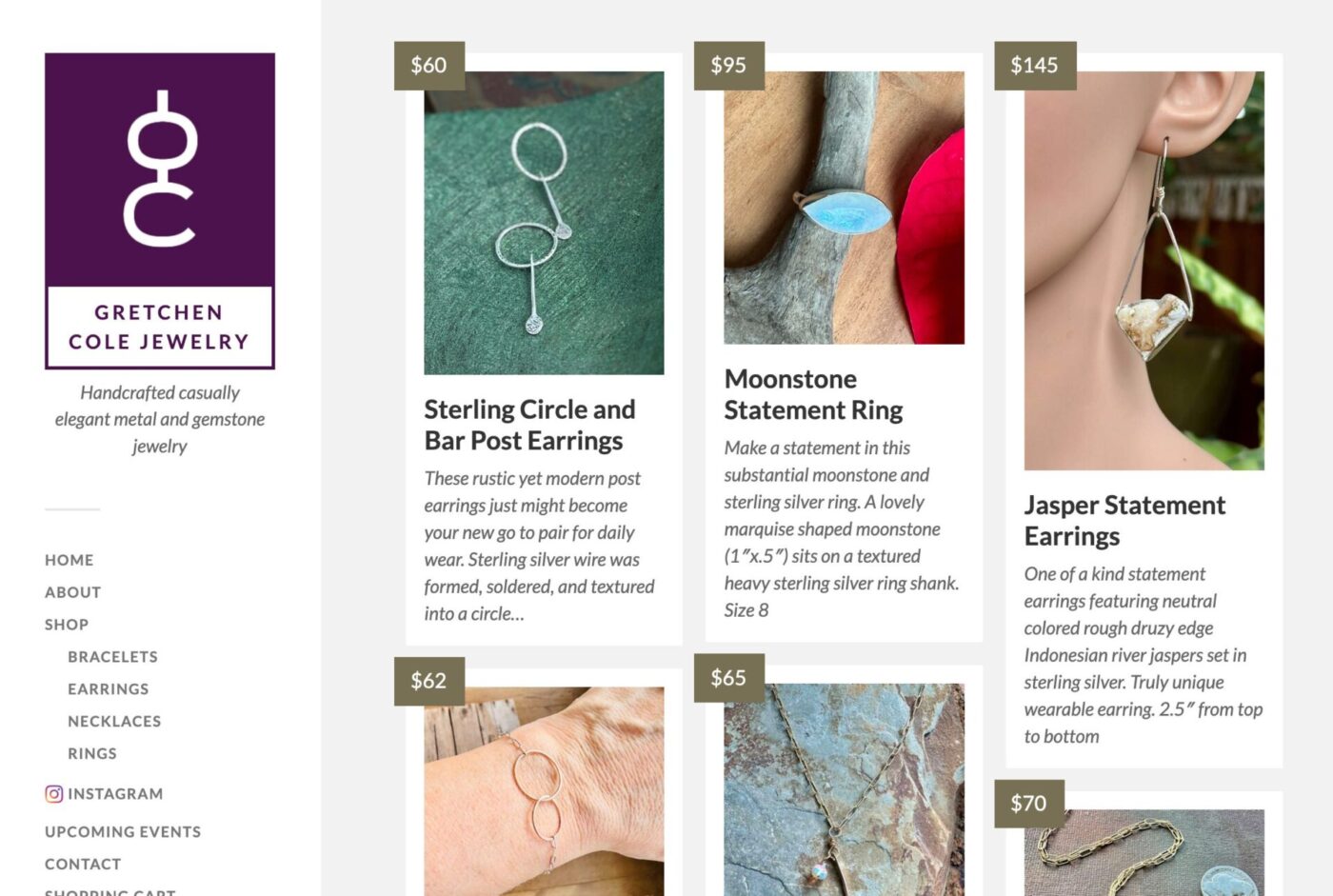Click the Gretchen Cole Jewelry logo
The width and height of the screenshot is (1333, 896).
click(160, 210)
